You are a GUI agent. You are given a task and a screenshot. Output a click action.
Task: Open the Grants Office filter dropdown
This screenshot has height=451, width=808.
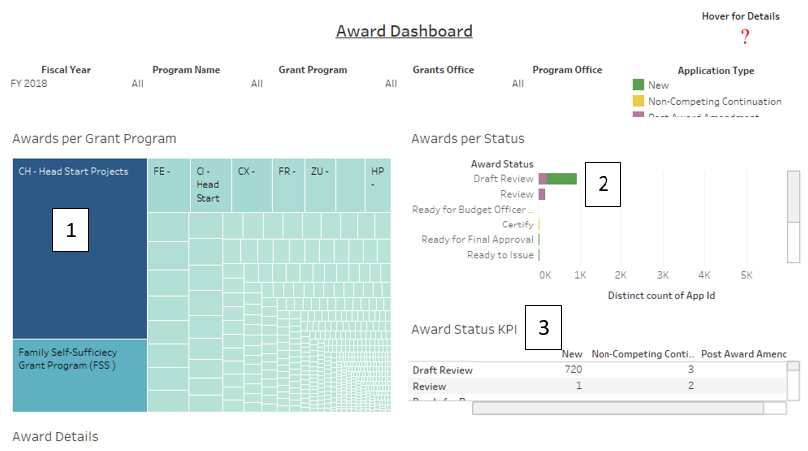tap(443, 84)
